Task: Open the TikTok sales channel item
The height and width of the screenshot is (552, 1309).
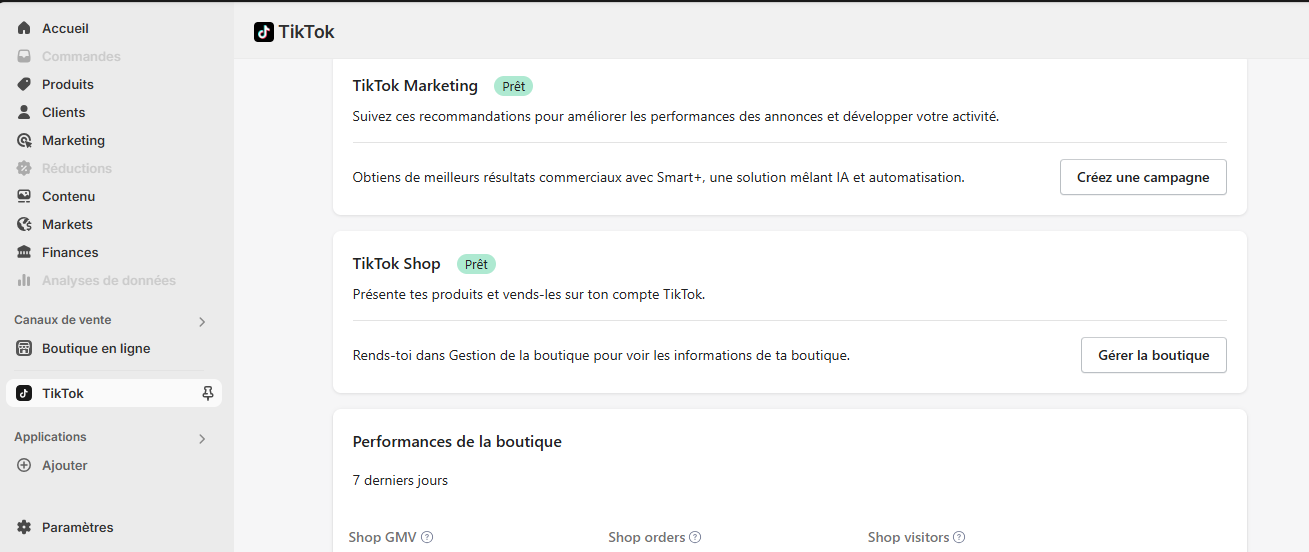Action: pyautogui.click(x=63, y=394)
